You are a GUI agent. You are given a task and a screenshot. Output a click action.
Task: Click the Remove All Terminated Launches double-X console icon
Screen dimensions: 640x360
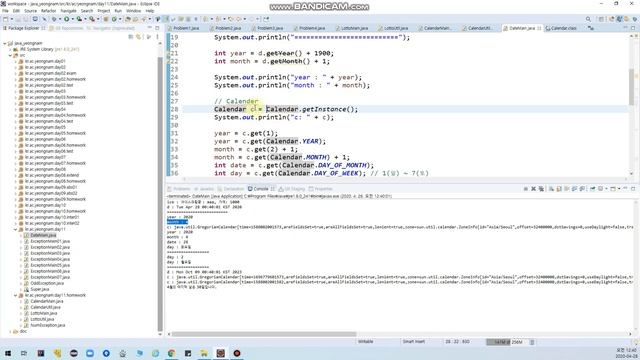coord(541,189)
